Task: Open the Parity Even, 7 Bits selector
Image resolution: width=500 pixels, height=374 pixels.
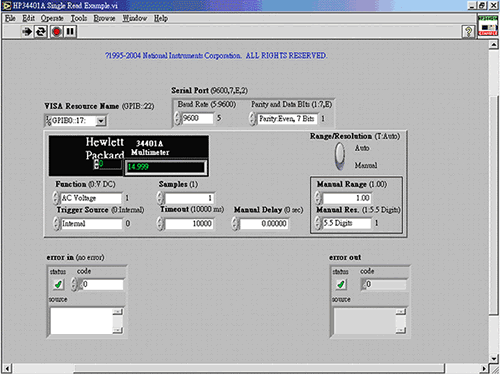Action: coord(287,119)
